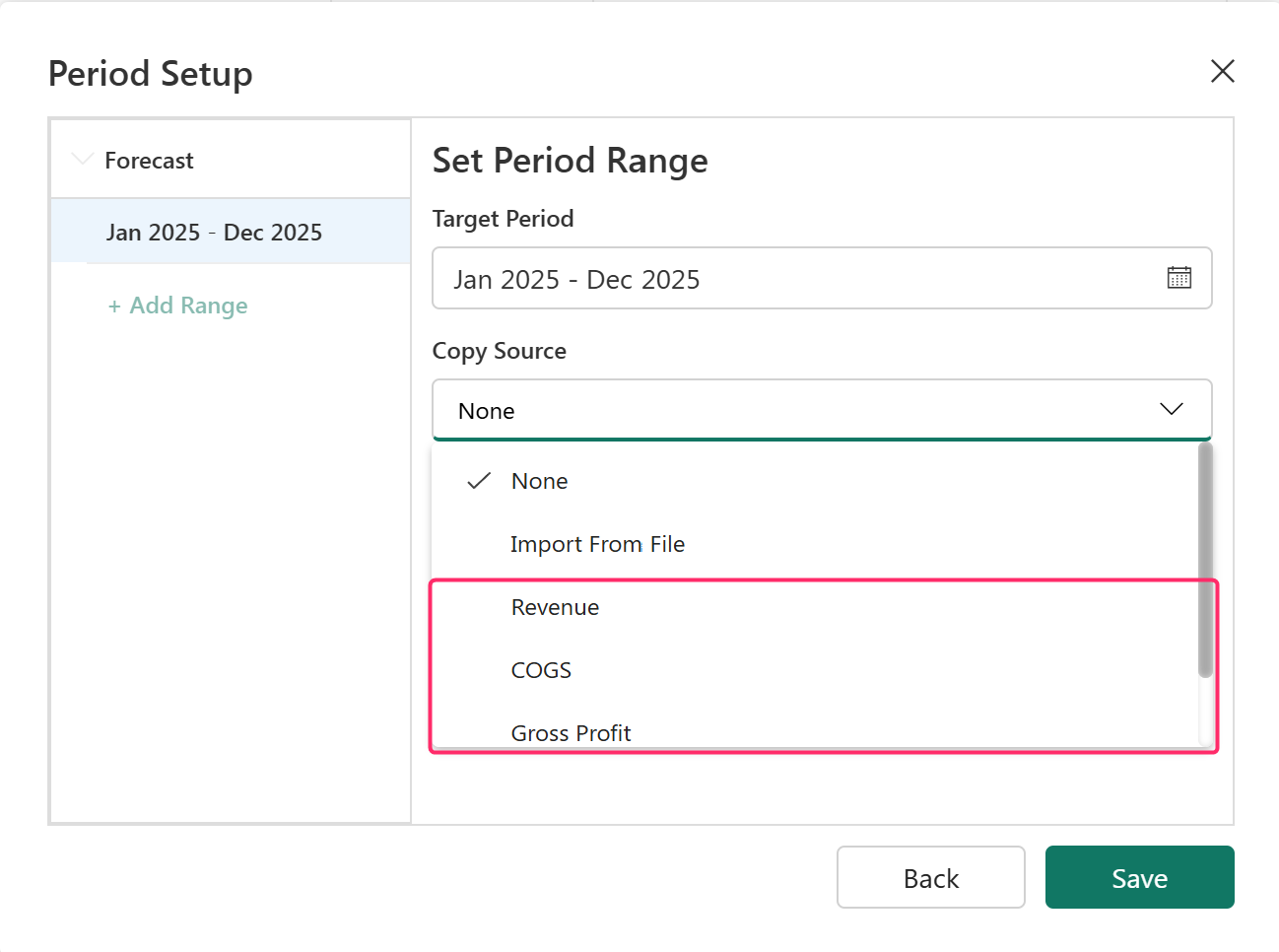Select Import From File option
The image size is (1279, 952).
pos(597,544)
